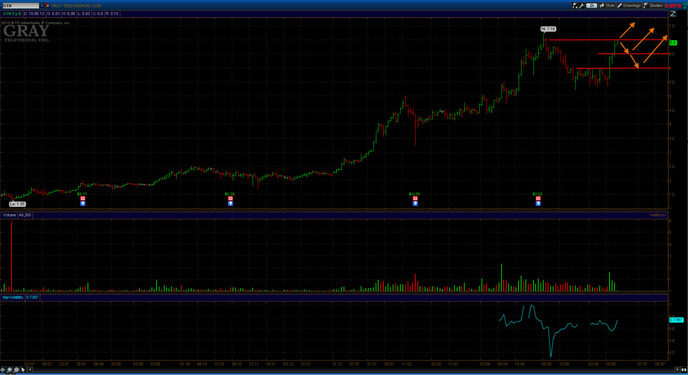
Task: Open the Style menu
Action: click(x=607, y=6)
